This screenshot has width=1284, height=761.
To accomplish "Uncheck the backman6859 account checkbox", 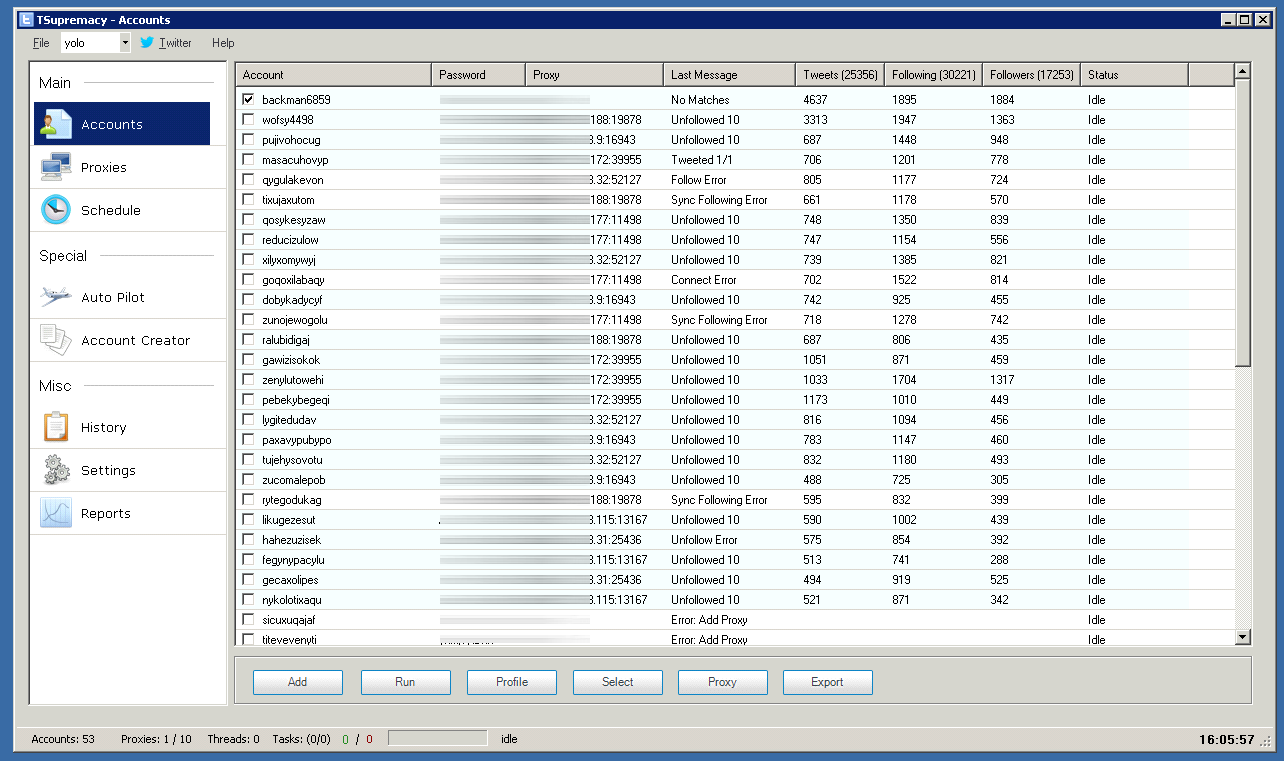I will point(248,100).
